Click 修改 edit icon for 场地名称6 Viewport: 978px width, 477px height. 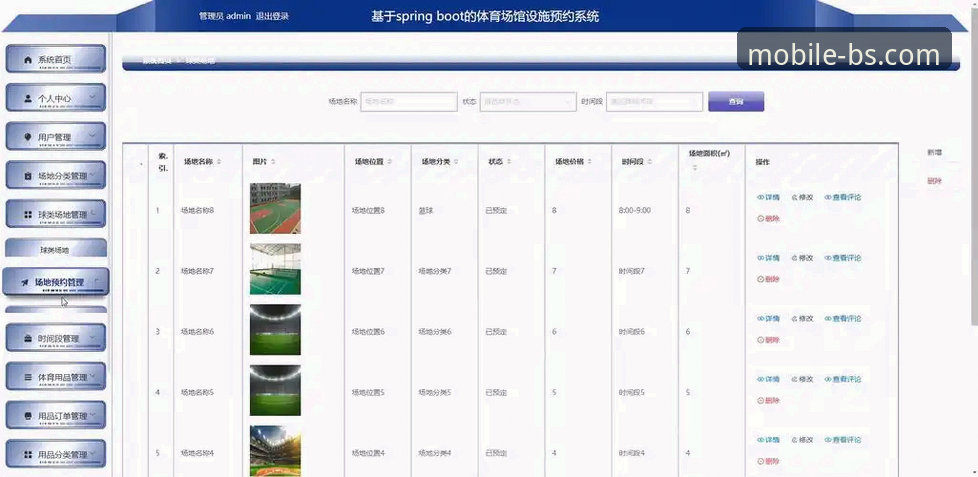pyautogui.click(x=803, y=319)
